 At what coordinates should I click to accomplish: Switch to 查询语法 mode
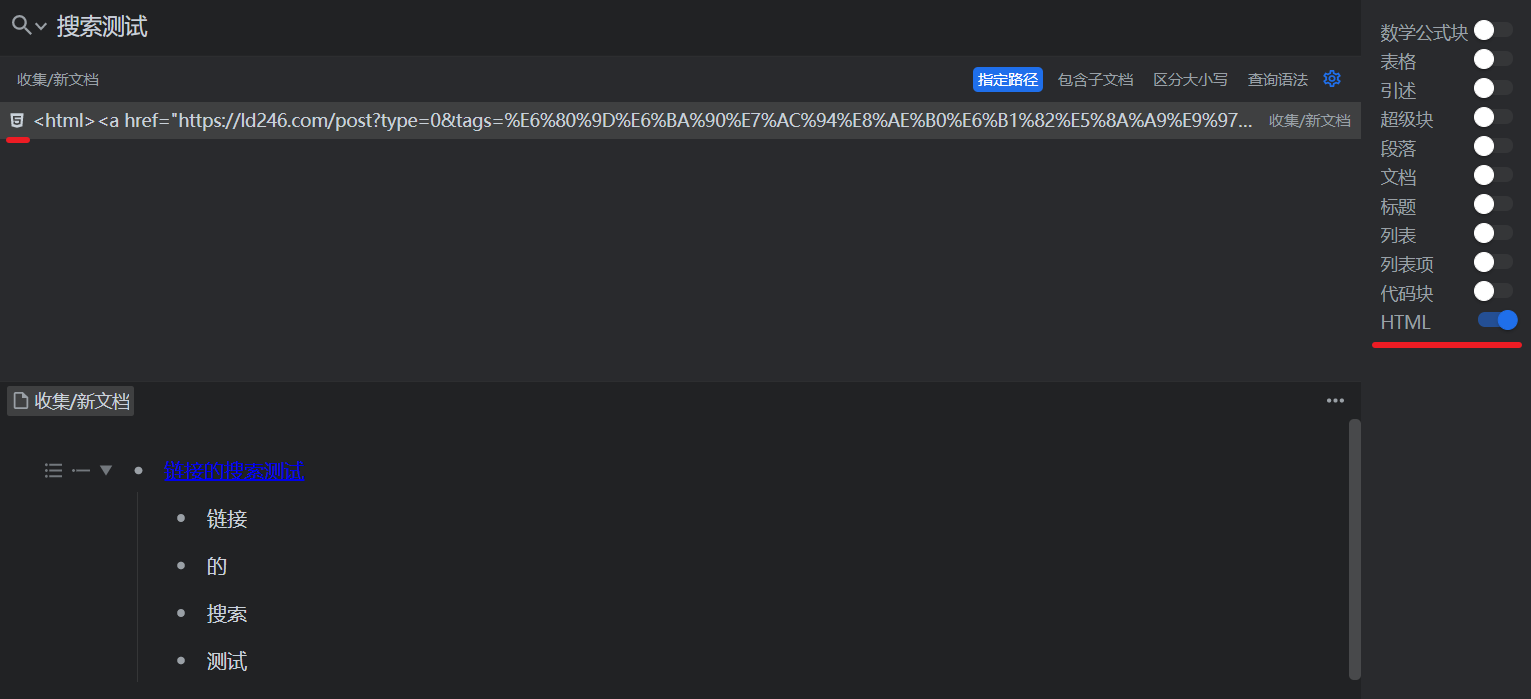click(x=1277, y=80)
